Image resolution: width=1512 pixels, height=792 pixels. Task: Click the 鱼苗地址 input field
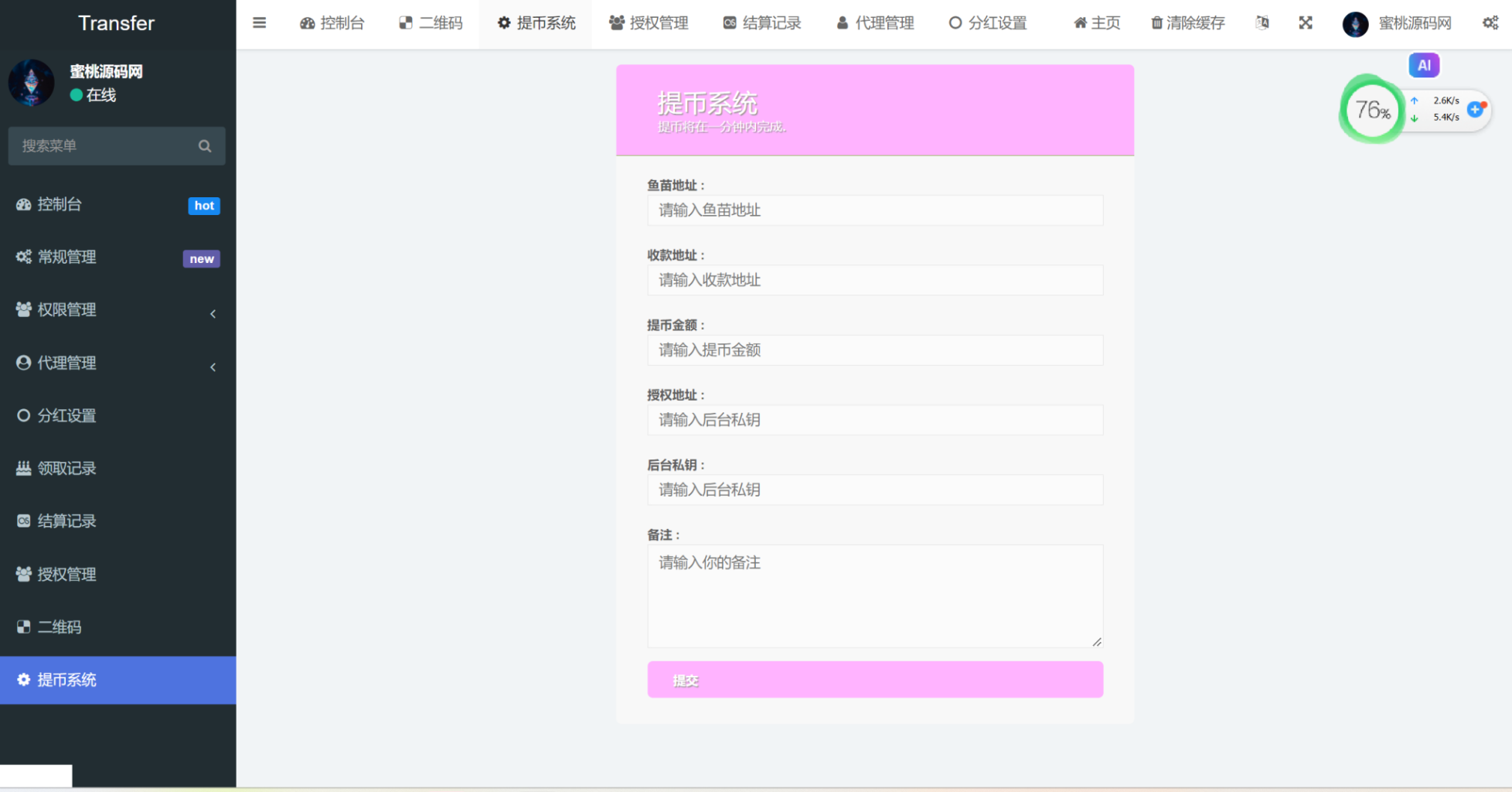point(874,210)
